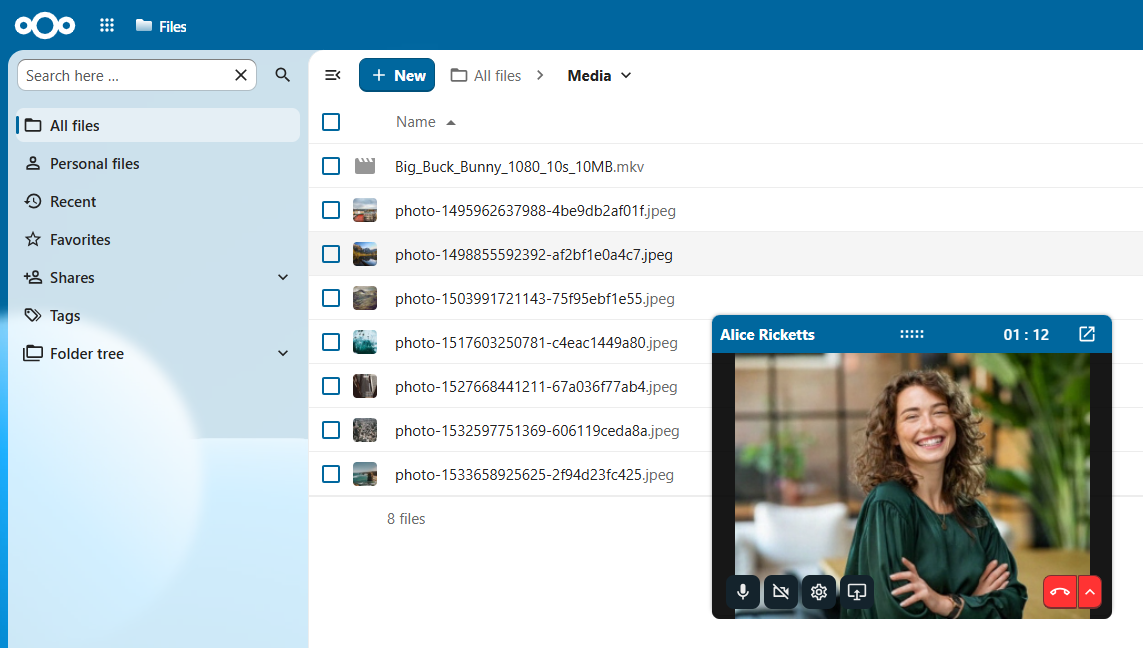
Task: Open the Media folder dropdown
Action: 599,76
